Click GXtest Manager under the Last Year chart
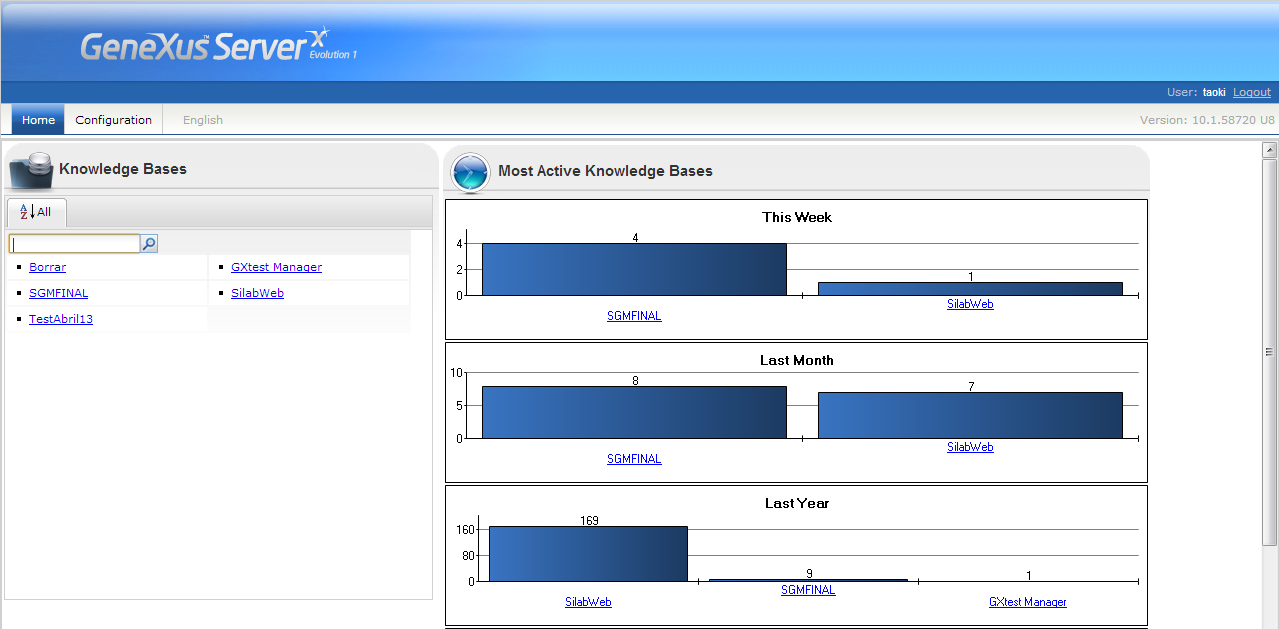 coord(1028,602)
